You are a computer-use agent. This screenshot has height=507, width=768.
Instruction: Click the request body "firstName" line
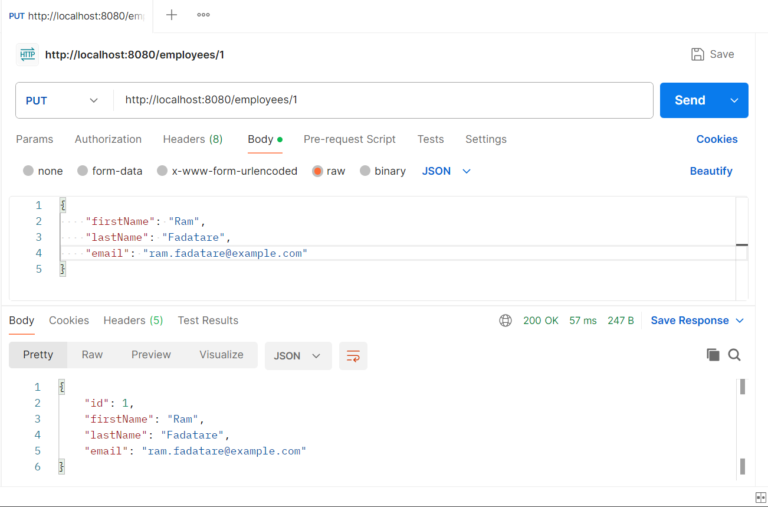click(x=145, y=221)
